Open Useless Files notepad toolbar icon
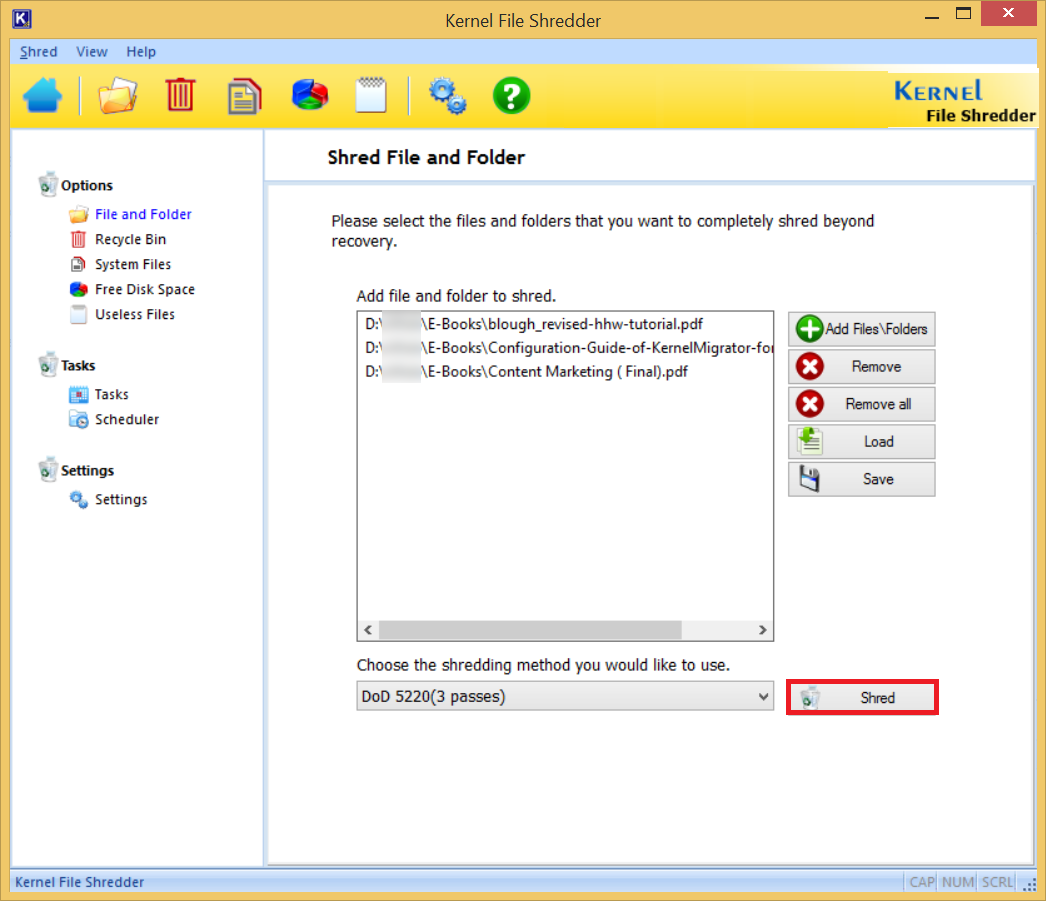The width and height of the screenshot is (1046, 902). click(372, 95)
